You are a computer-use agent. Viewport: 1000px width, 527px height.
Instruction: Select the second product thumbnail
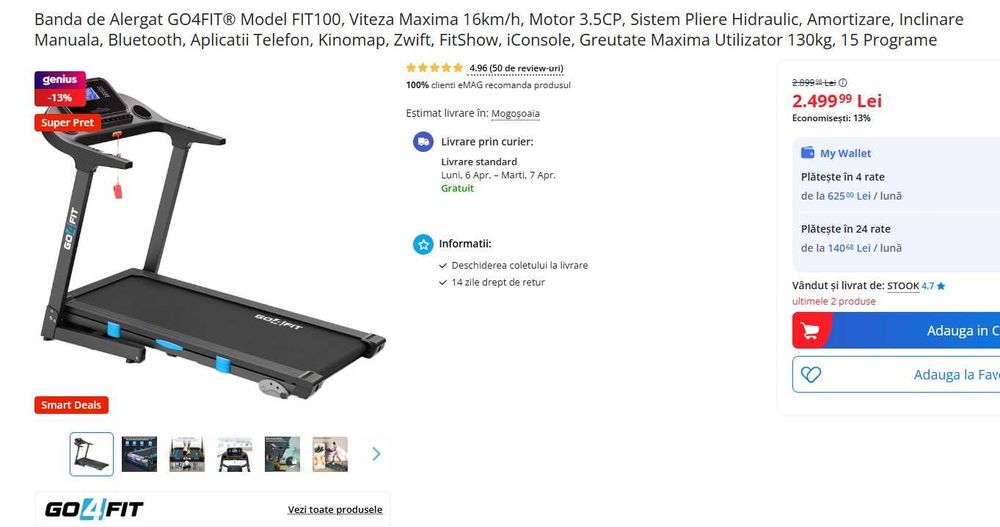pyautogui.click(x=139, y=454)
